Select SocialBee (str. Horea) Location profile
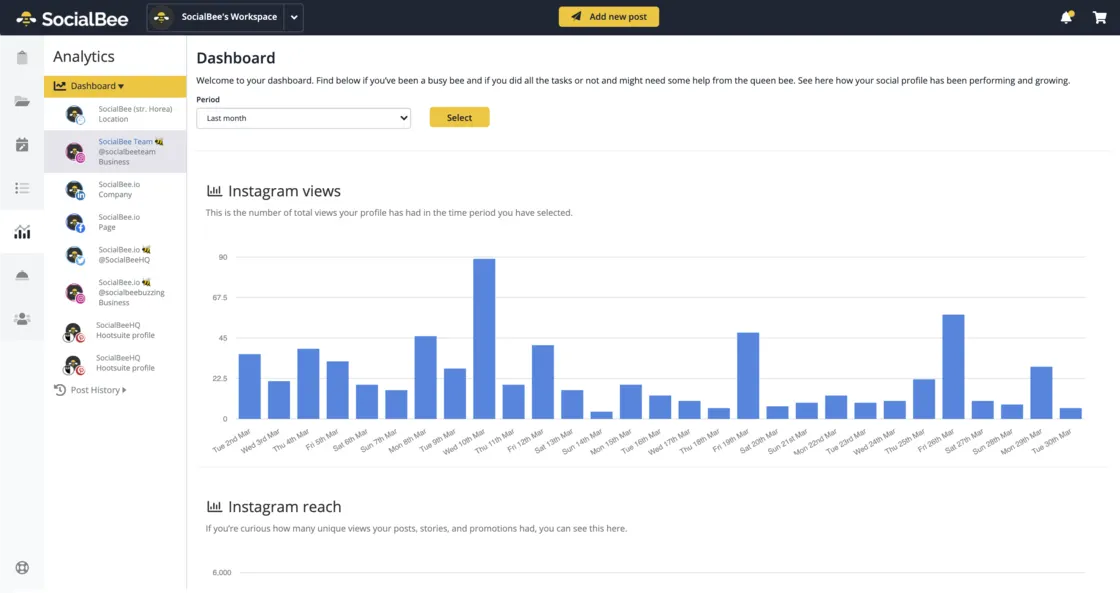The width and height of the screenshot is (1120, 593). pyautogui.click(x=115, y=114)
